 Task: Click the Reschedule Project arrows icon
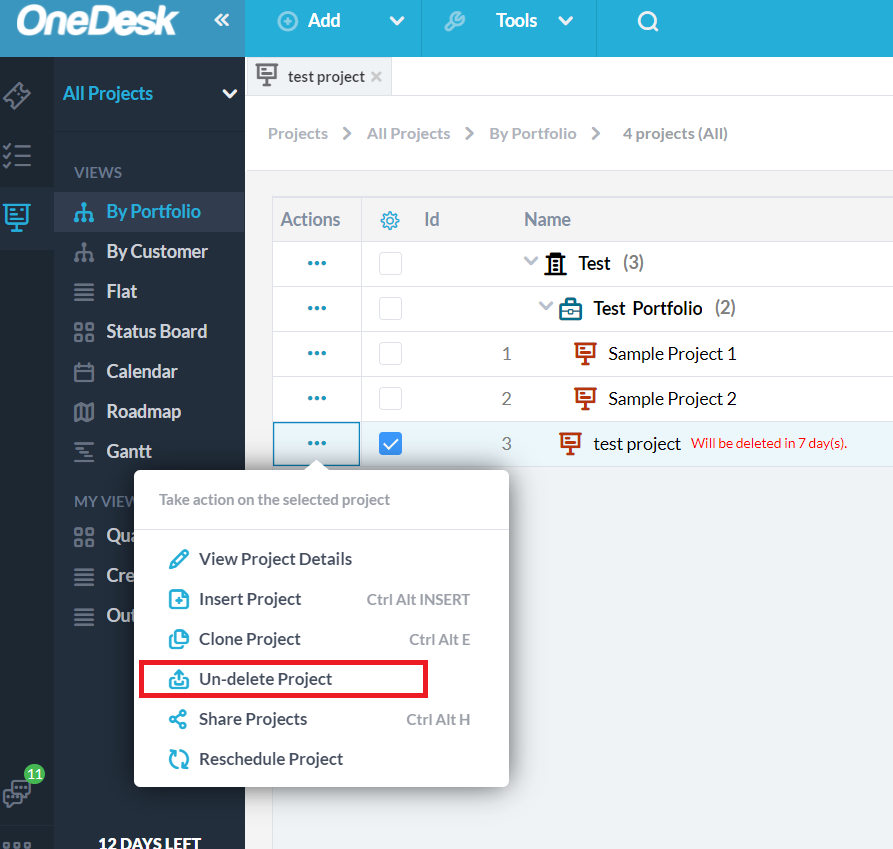tap(179, 759)
